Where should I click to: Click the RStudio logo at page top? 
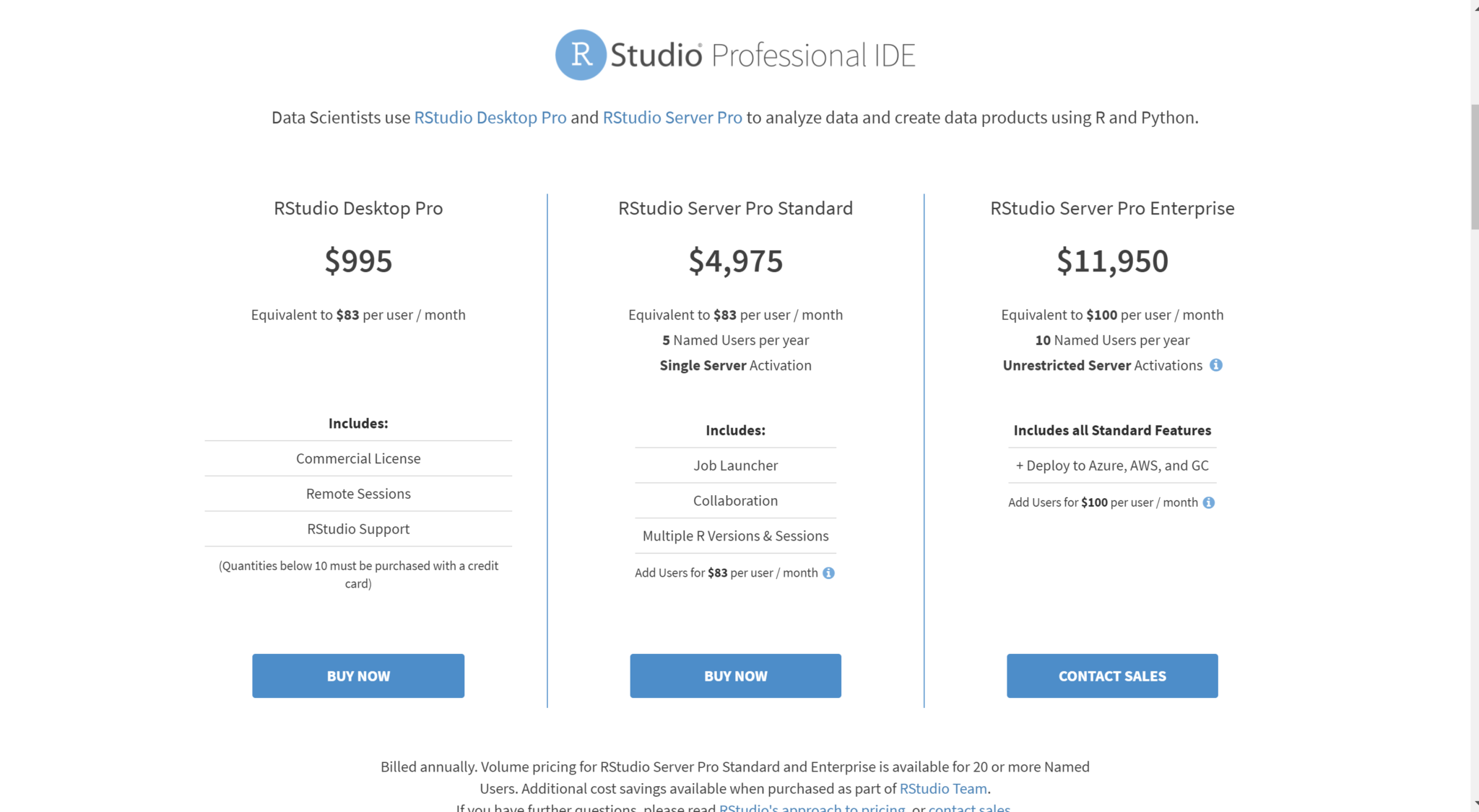735,55
